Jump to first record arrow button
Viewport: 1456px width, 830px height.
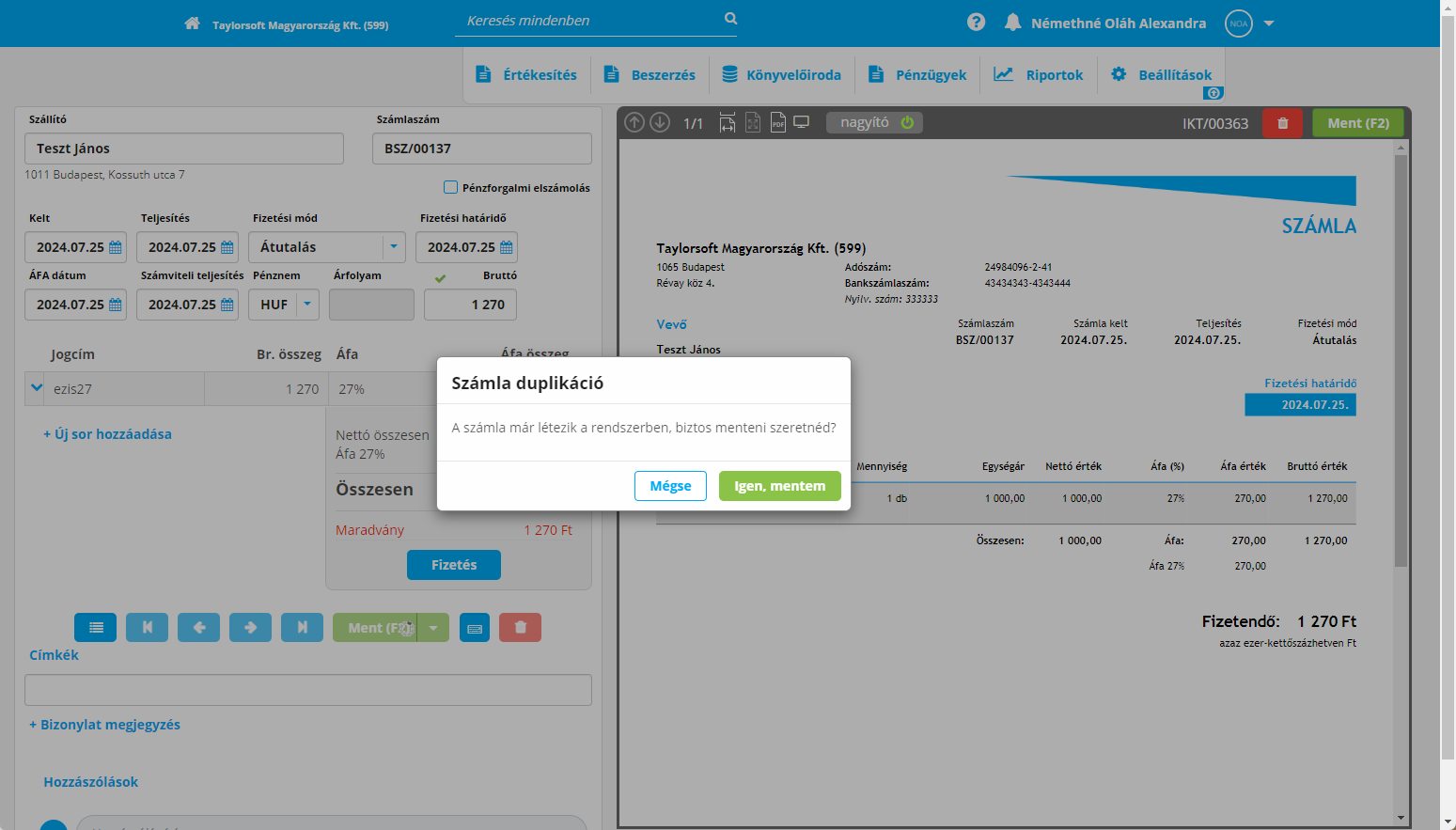pos(147,628)
